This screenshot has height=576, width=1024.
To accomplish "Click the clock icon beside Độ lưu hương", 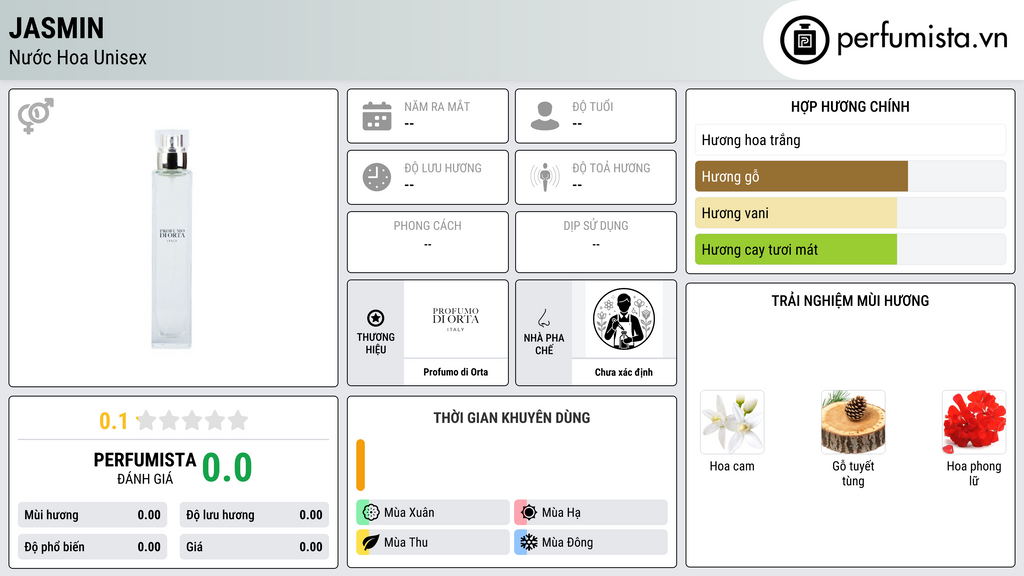I will [377, 177].
